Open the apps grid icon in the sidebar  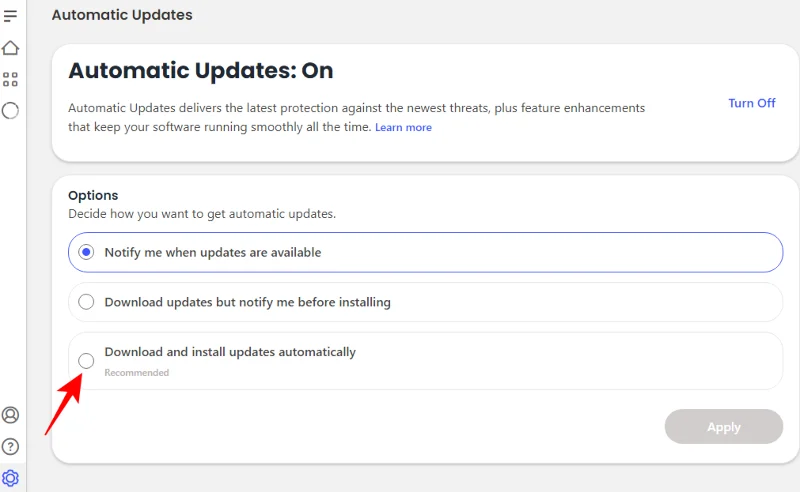[x=11, y=79]
